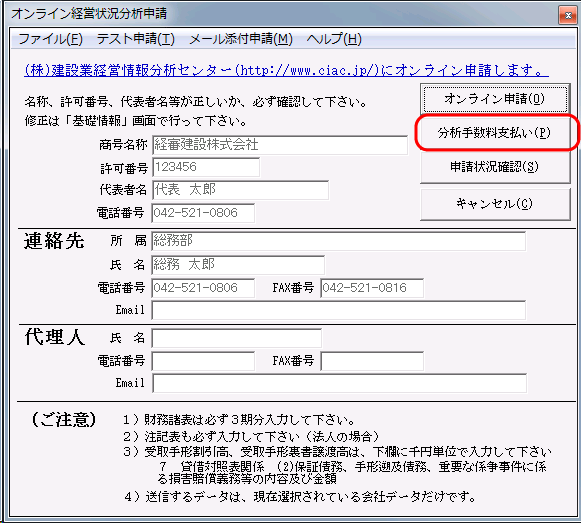Screen dimensions: 581x523
Task: Focus the 連絡先 Email input field
Action: tap(339, 310)
